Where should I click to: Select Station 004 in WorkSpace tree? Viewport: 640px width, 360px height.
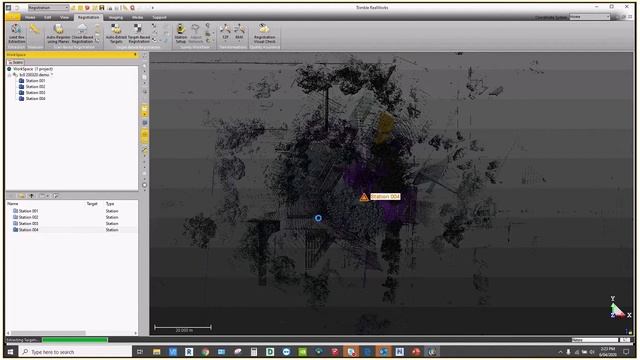35,98
